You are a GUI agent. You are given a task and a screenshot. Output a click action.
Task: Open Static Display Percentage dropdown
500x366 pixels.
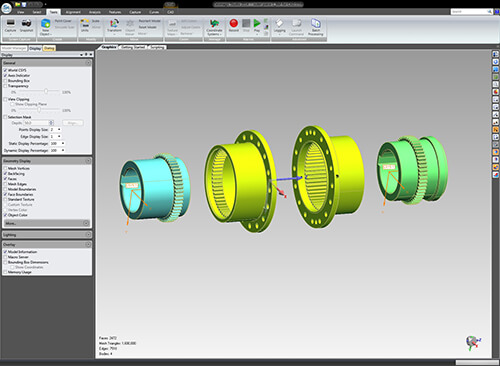[63, 144]
